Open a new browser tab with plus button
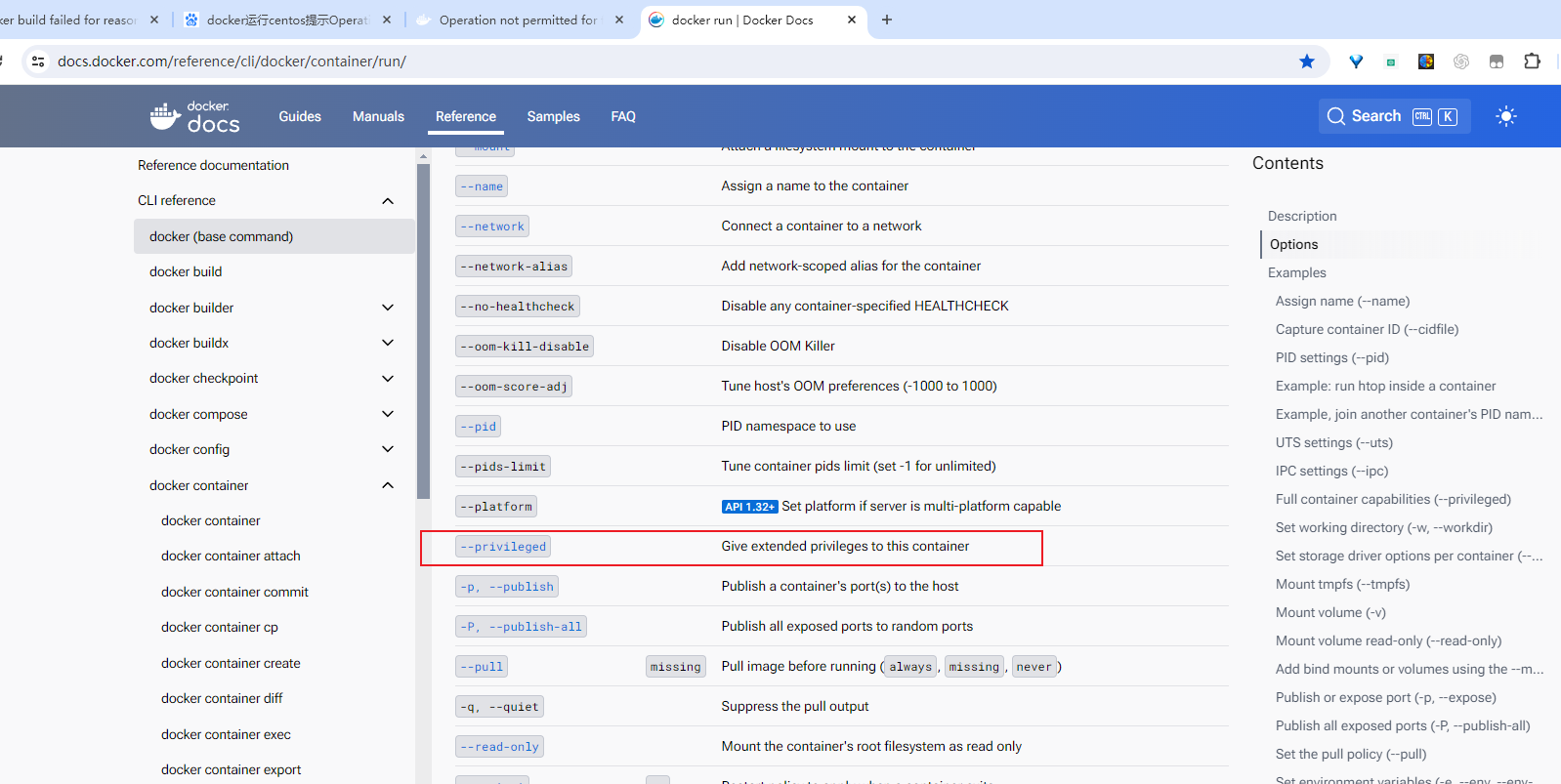The height and width of the screenshot is (784, 1561). click(x=887, y=20)
